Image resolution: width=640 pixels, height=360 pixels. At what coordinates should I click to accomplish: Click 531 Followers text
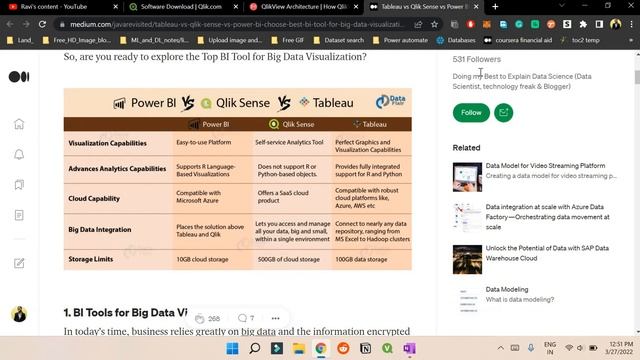pos(476,59)
